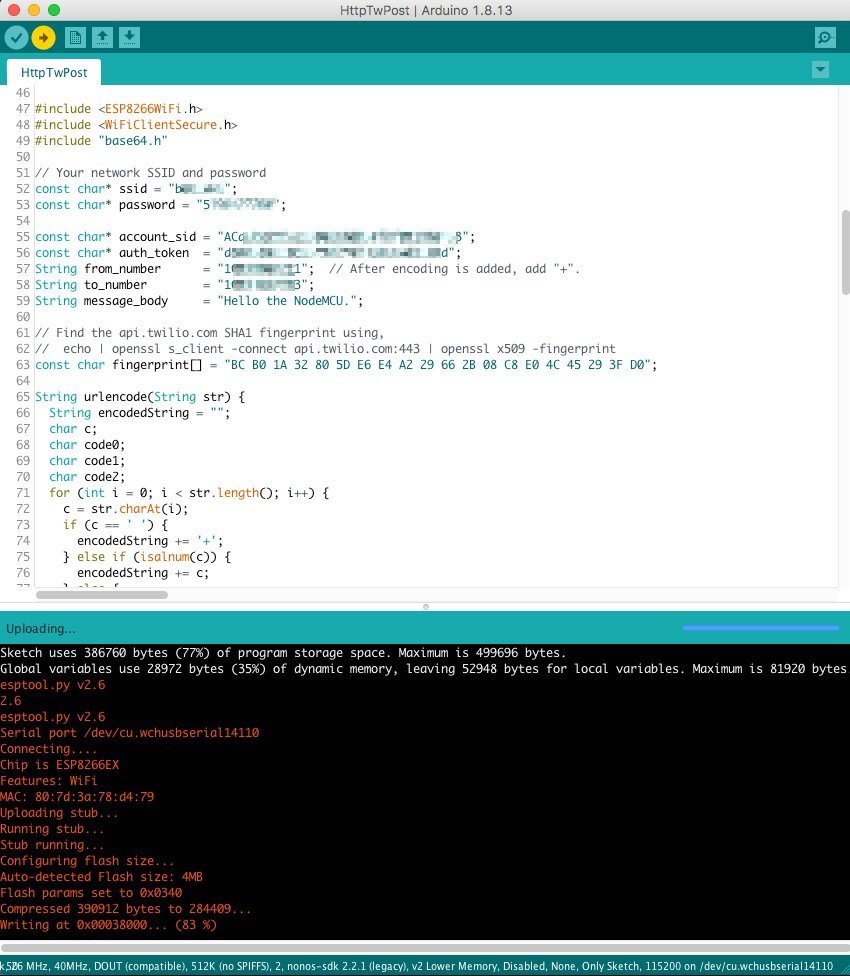Screen dimensions: 850x976
Task: Click the horizontal editor scrollbar thumb
Action: 102,594
